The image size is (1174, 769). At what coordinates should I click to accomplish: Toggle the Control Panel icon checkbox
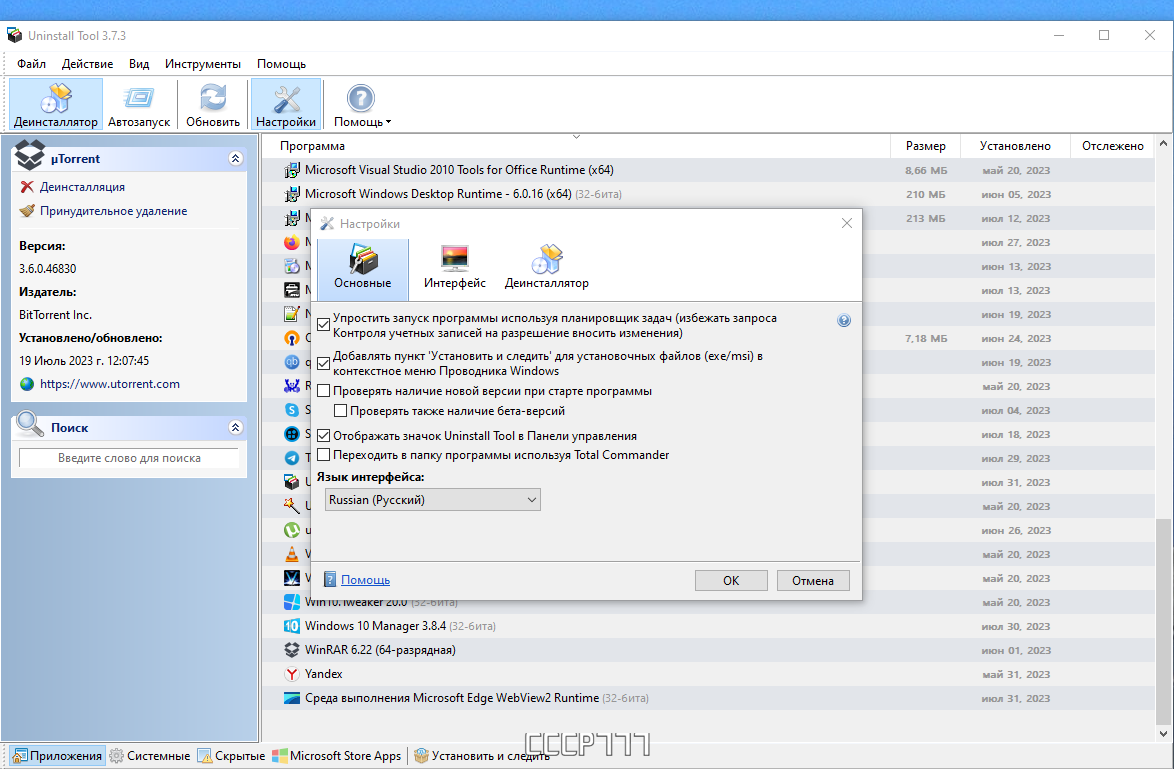(323, 436)
